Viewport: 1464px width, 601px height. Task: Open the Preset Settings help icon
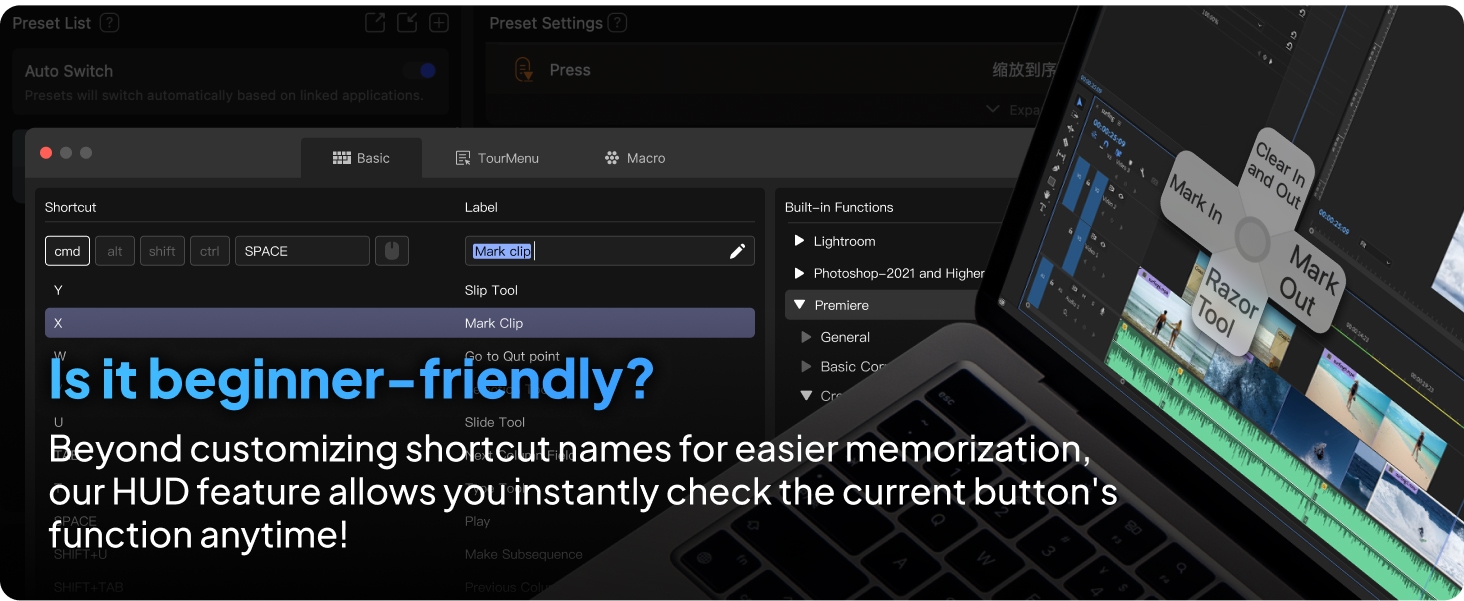(x=618, y=23)
